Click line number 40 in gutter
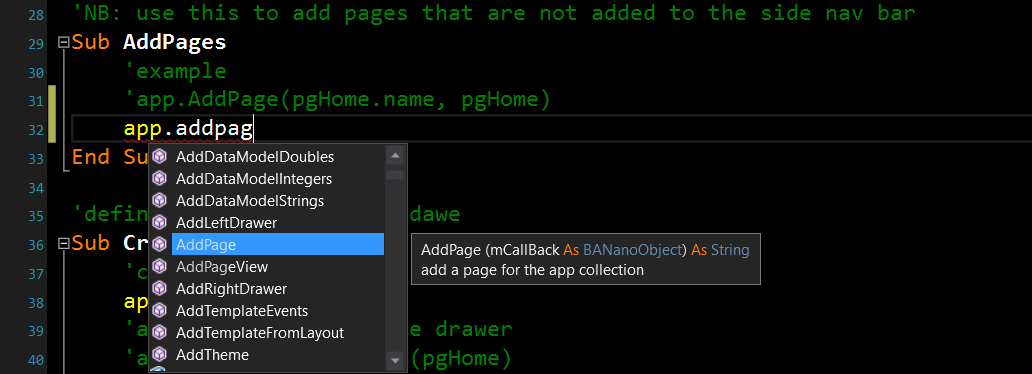The image size is (1032, 374). 36,360
